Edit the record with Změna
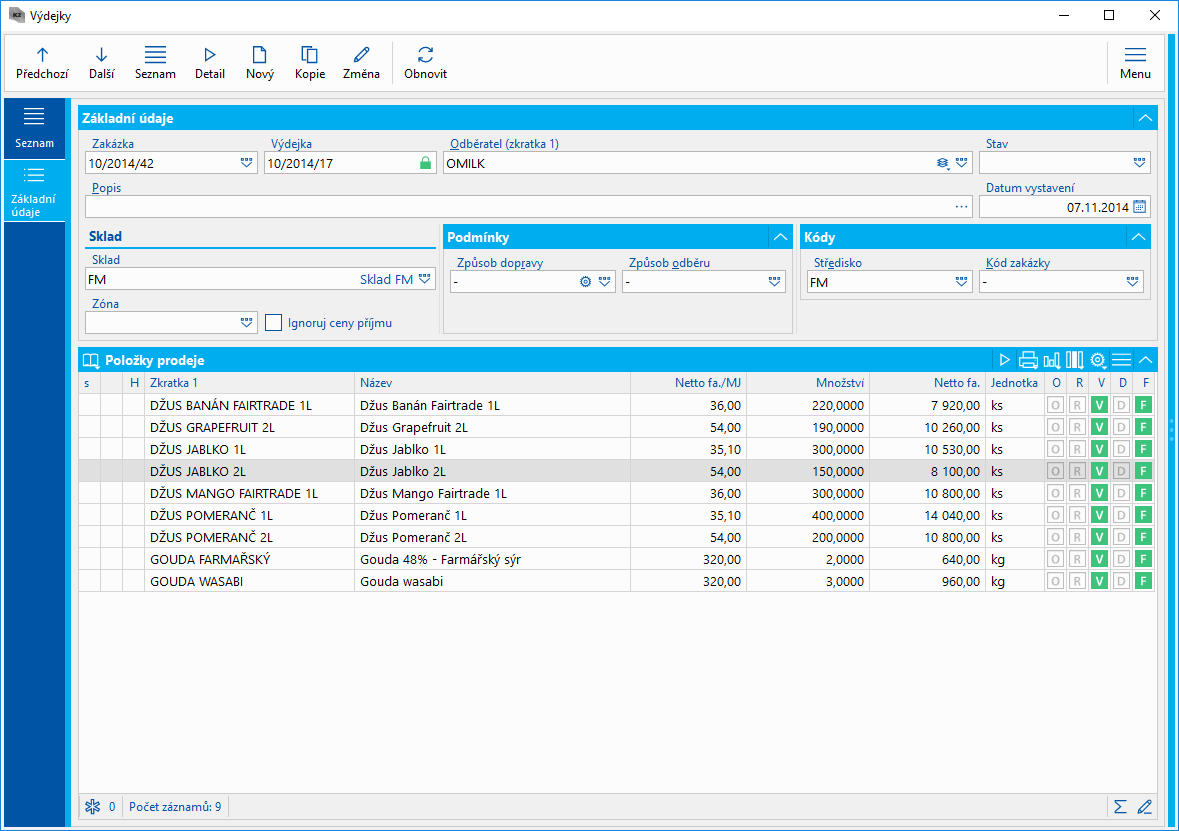 click(x=361, y=62)
